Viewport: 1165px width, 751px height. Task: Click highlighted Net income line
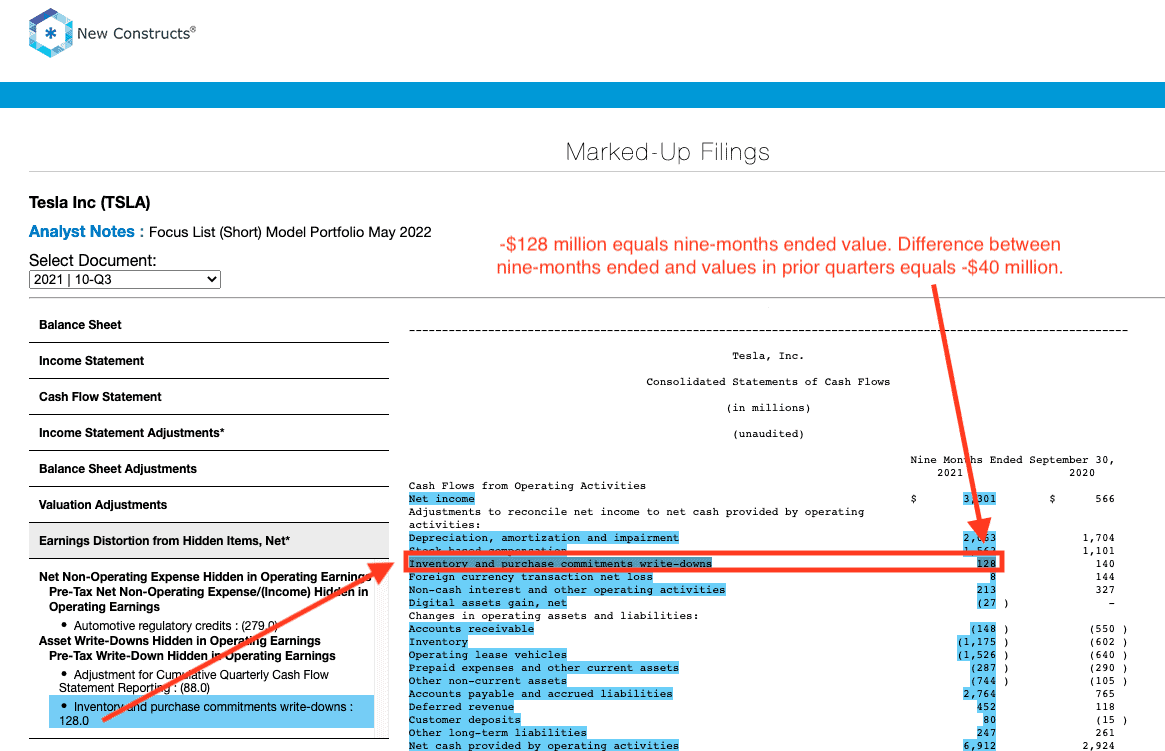coord(441,499)
